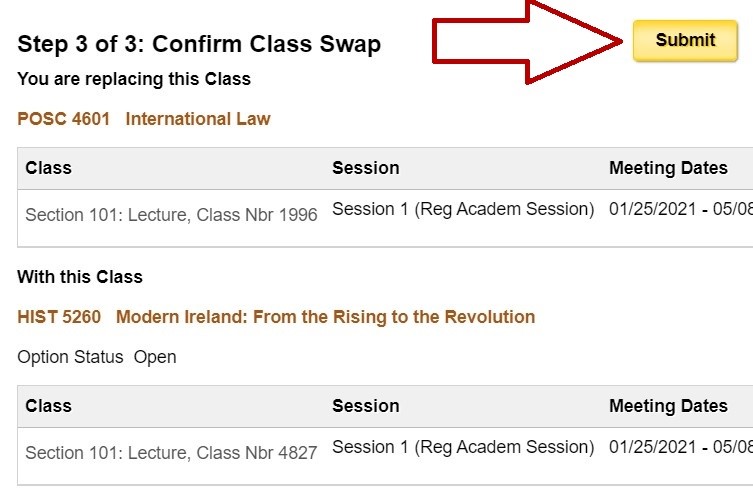This screenshot has height=502, width=753.
Task: Click the Session header in the HIST table
Action: [x=365, y=406]
